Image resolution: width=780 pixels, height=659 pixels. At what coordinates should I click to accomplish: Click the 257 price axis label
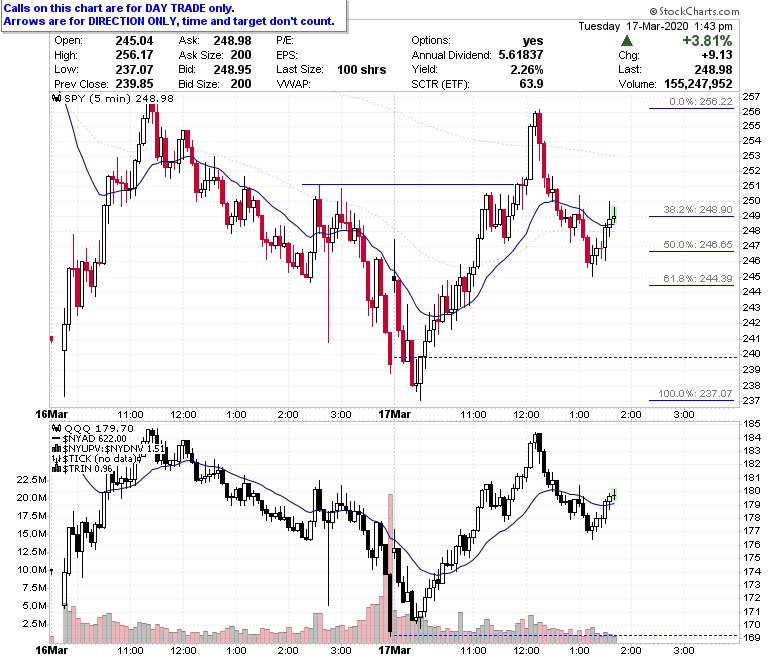(751, 96)
